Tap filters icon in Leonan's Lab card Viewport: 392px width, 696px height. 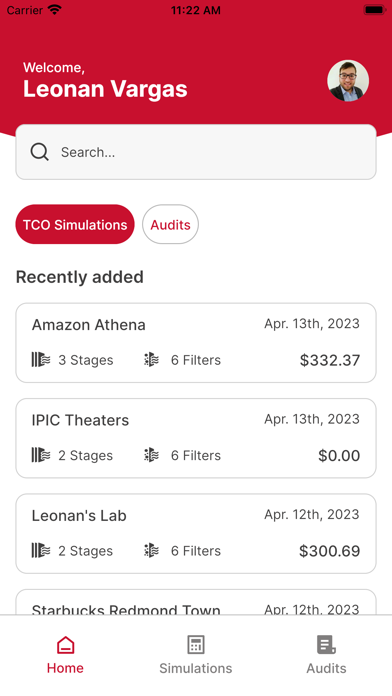point(151,550)
